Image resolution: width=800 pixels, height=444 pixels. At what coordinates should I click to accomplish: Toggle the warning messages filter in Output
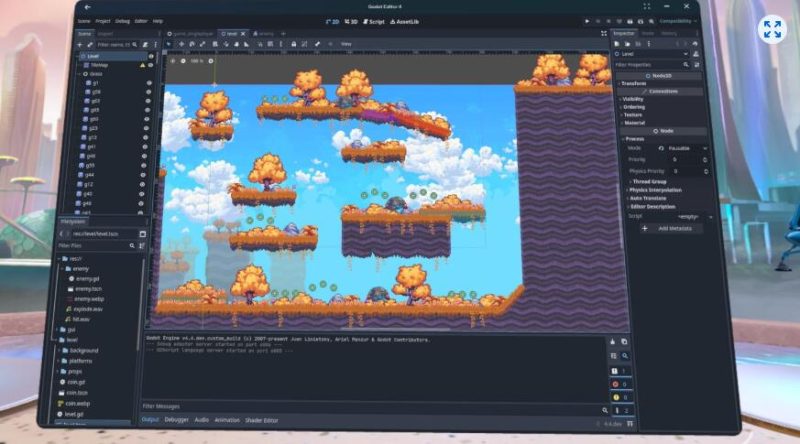[620, 397]
